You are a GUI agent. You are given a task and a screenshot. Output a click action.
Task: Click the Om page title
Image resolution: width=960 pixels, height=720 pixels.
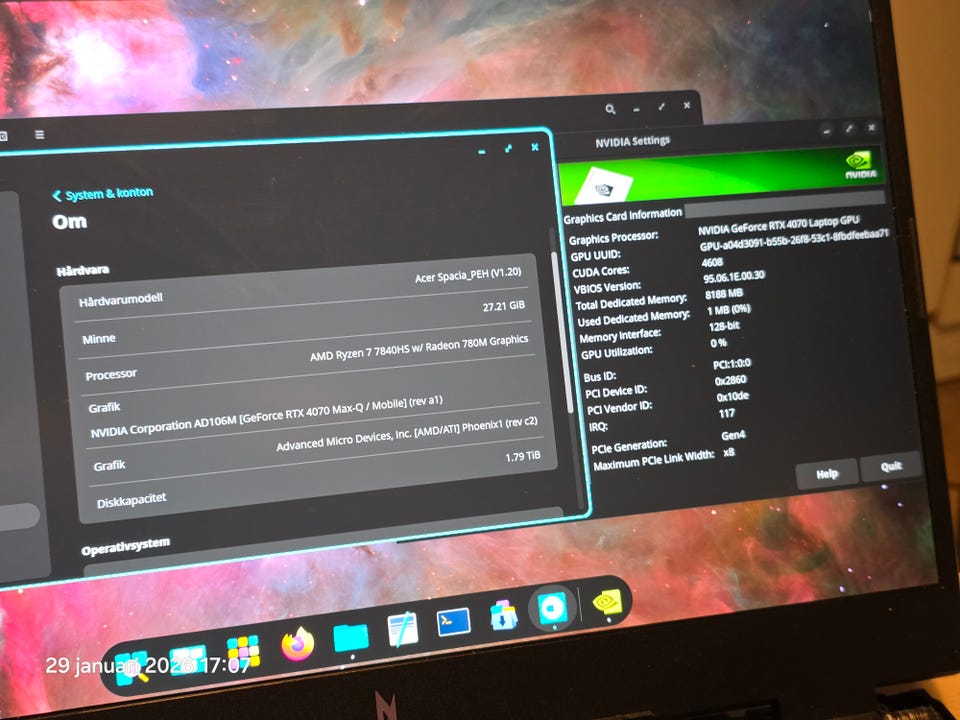coord(69,221)
